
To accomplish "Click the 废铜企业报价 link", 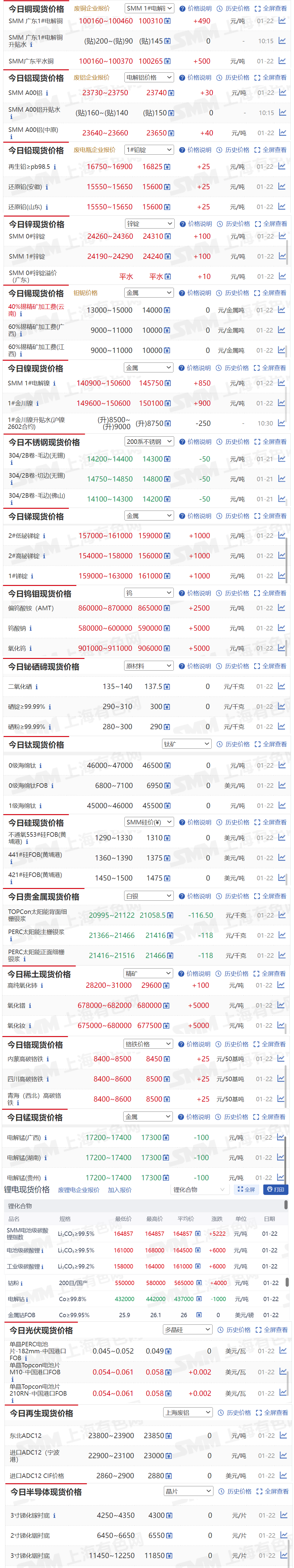I will pyautogui.click(x=91, y=8).
